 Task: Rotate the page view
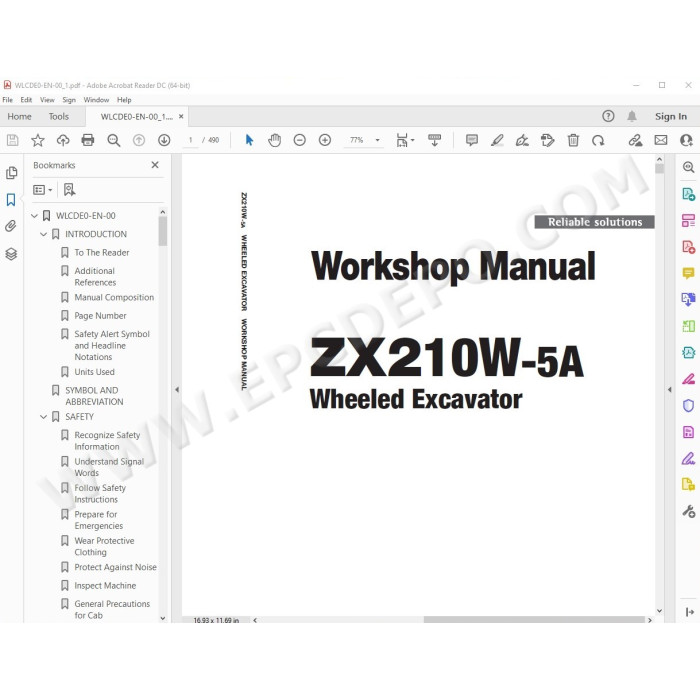pyautogui.click(x=598, y=140)
